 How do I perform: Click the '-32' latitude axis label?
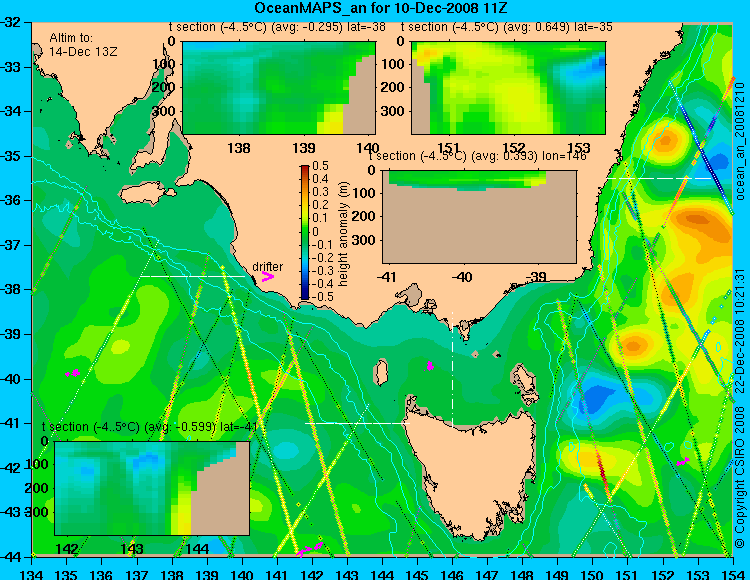point(12,22)
